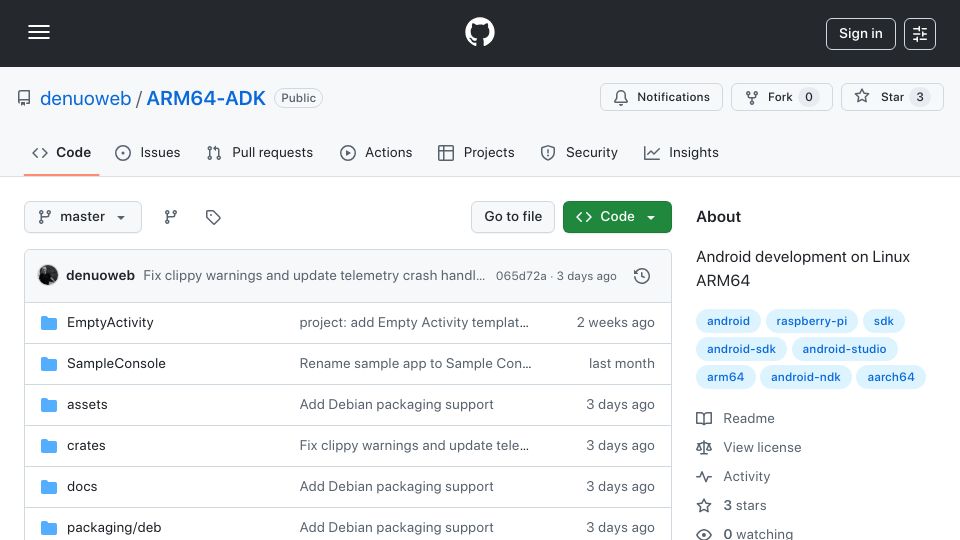Star the repository
This screenshot has height=540, width=960.
click(x=892, y=97)
